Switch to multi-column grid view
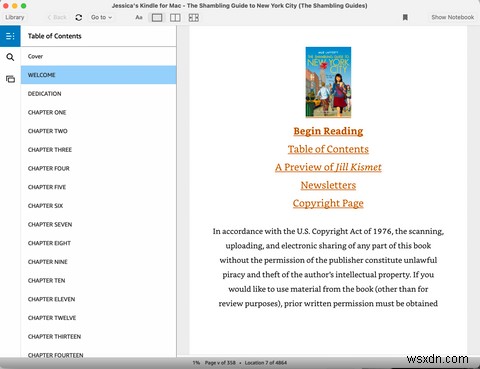The image size is (480, 369). (194, 17)
